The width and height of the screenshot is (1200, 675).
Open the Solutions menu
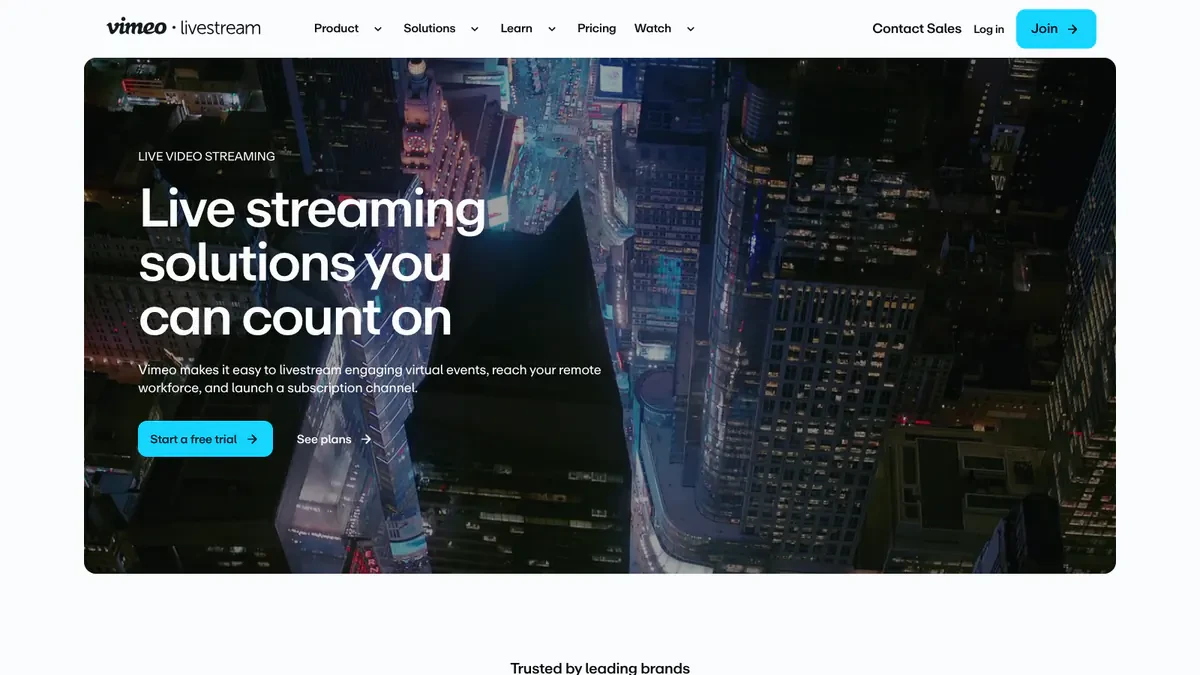click(x=429, y=28)
